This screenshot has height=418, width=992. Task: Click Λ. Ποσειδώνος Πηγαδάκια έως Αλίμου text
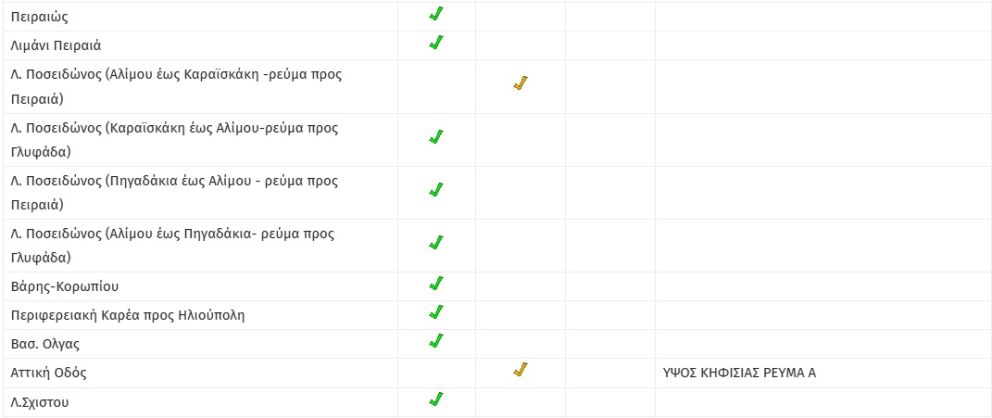point(174,181)
